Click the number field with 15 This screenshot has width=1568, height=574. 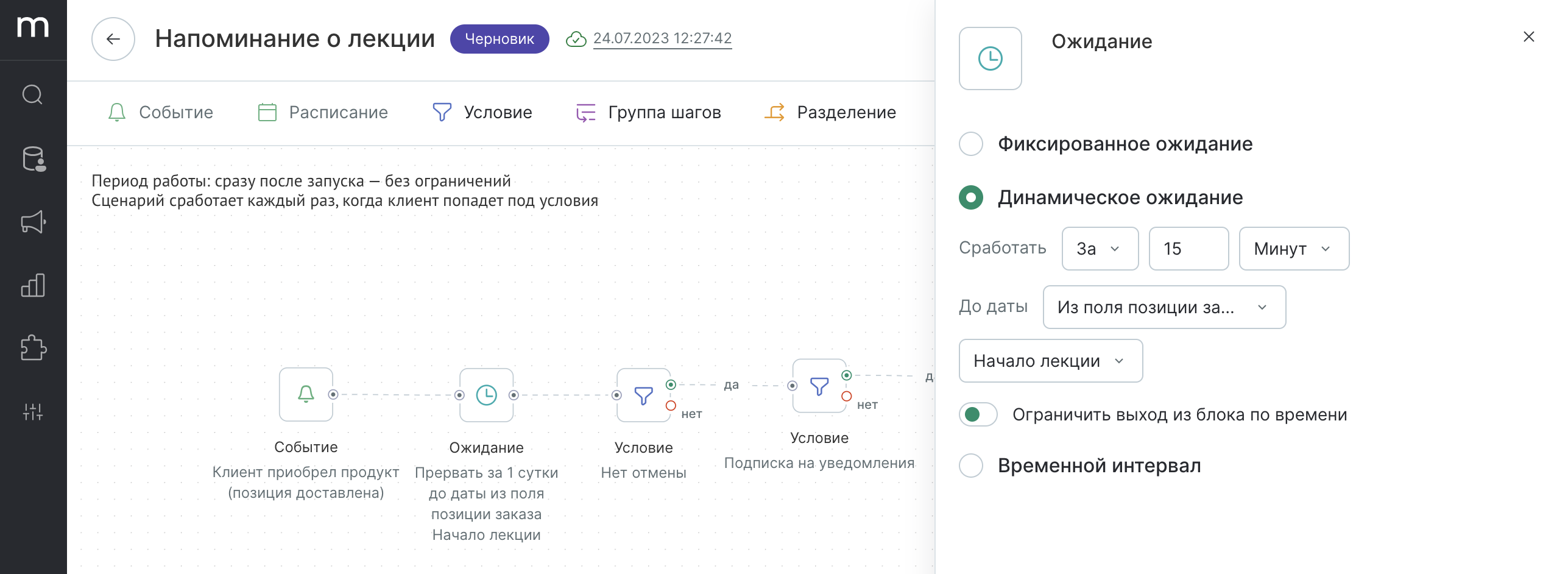[1188, 249]
